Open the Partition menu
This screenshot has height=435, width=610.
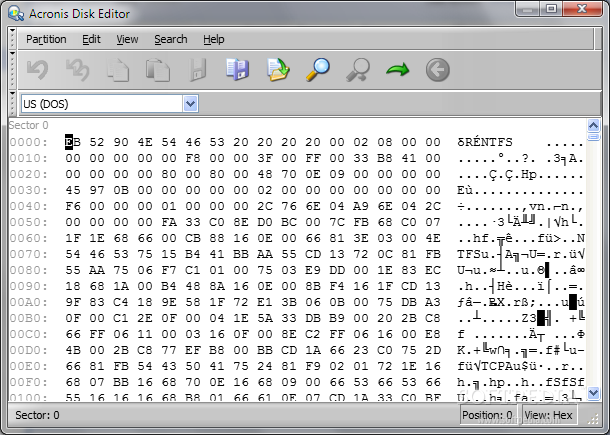46,39
